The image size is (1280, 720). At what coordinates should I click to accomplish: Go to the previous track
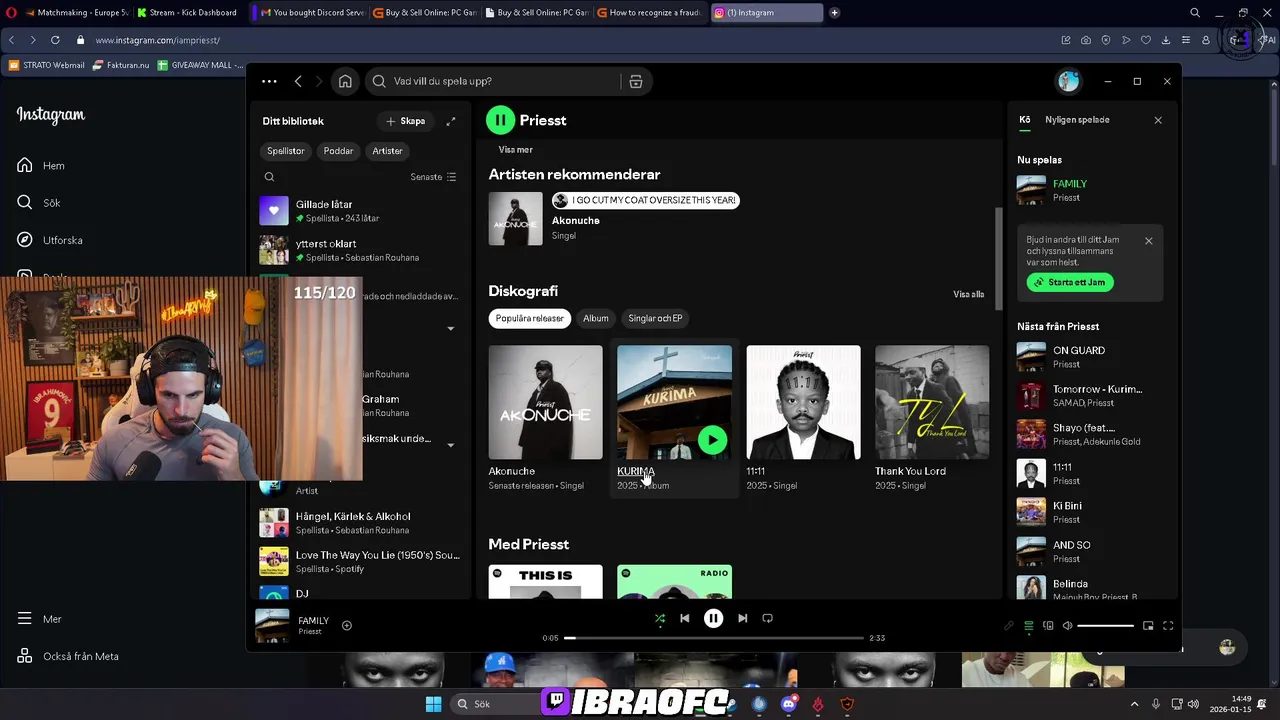pos(684,618)
